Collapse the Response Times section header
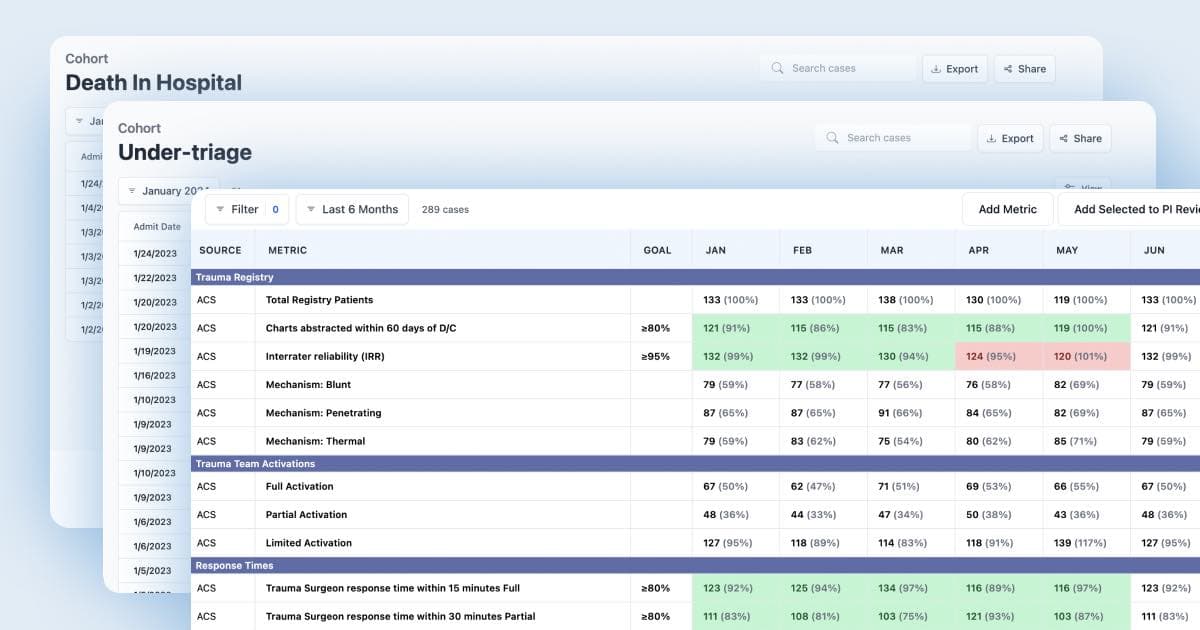The height and width of the screenshot is (630, 1200). click(x=232, y=565)
